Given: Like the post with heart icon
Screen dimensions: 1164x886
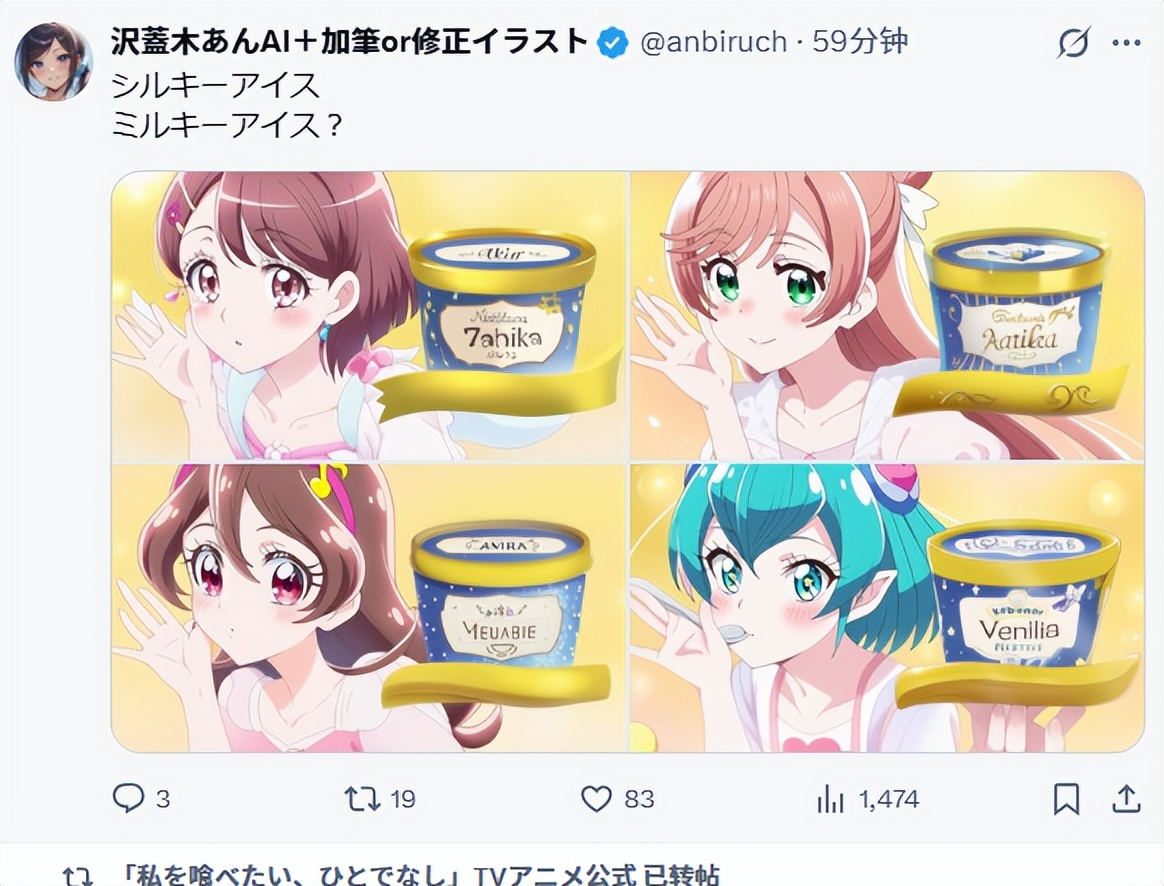Looking at the screenshot, I should [595, 799].
